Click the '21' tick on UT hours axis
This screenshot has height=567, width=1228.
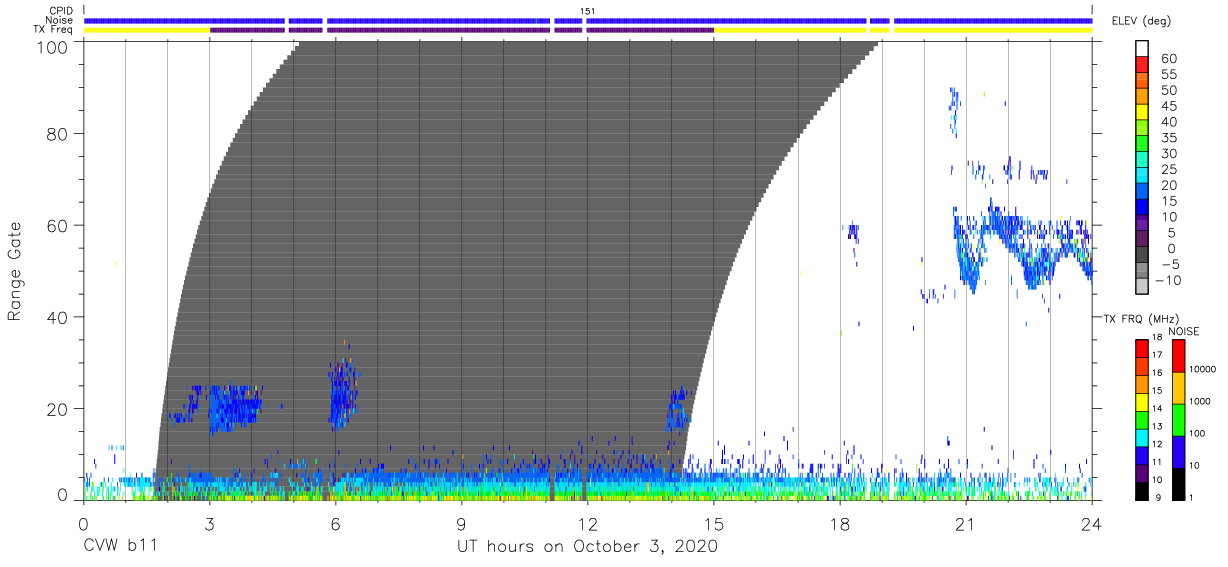tap(966, 523)
